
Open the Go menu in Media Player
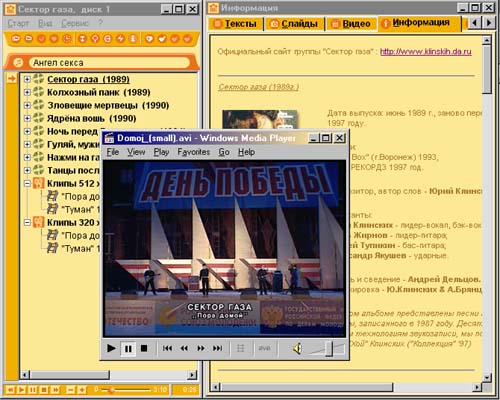[x=224, y=152]
